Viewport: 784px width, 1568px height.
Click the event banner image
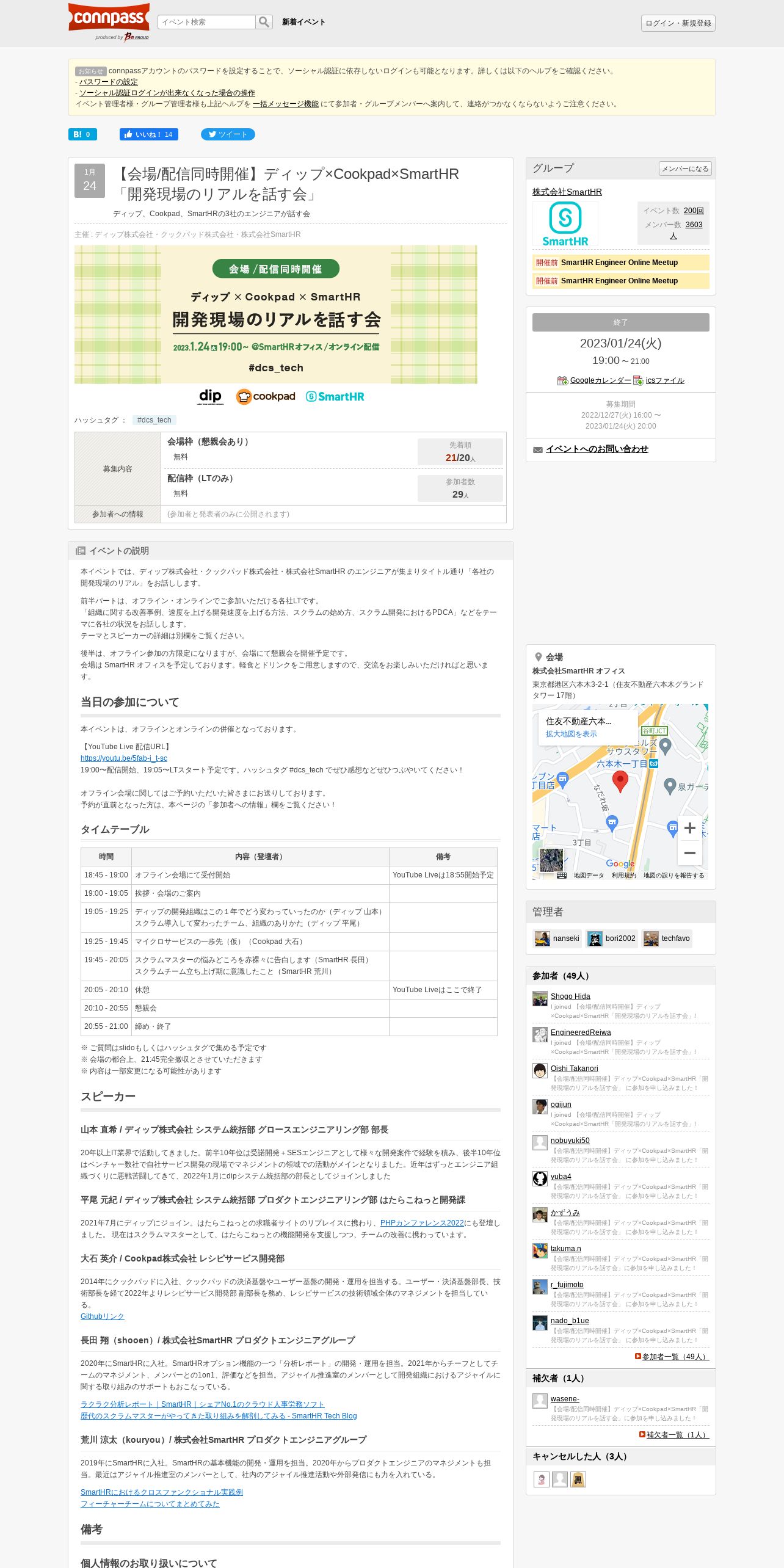pos(276,326)
